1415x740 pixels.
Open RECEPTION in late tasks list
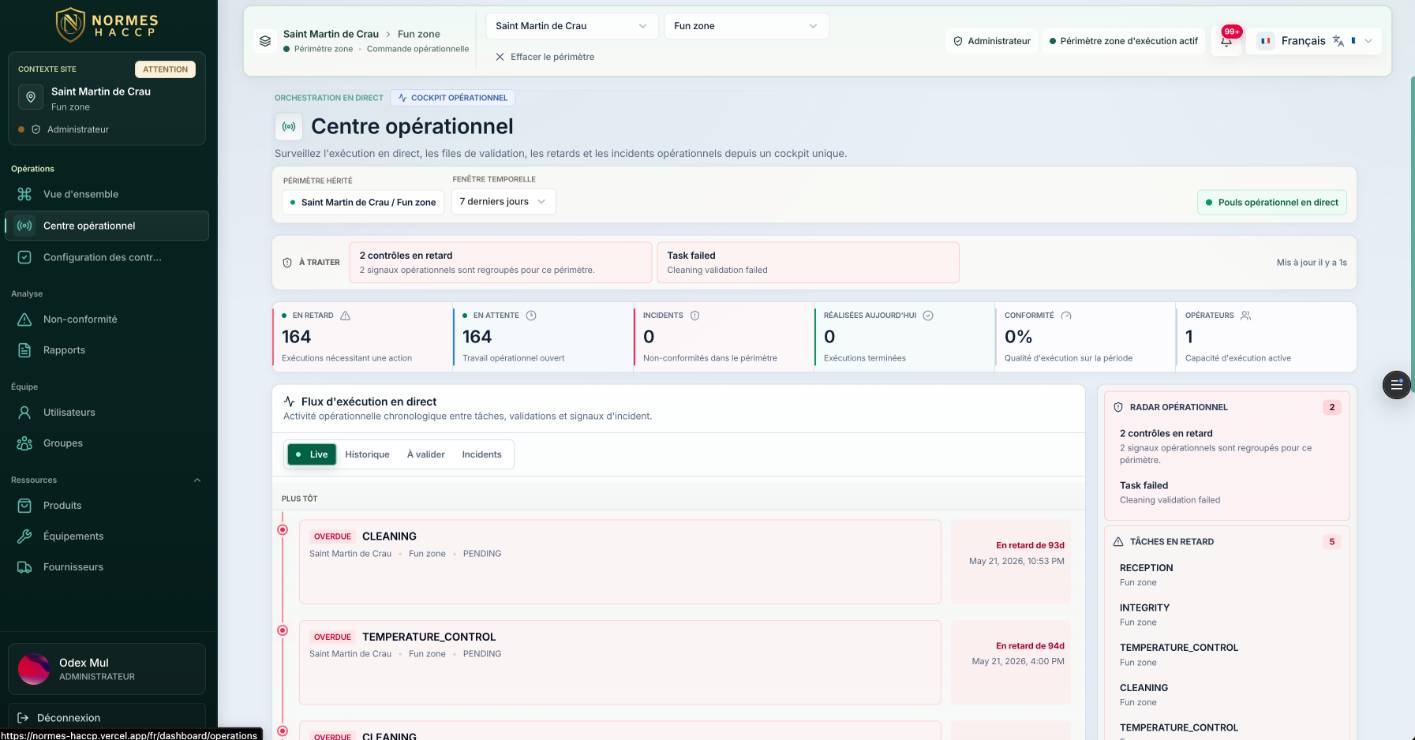tap(1228, 574)
